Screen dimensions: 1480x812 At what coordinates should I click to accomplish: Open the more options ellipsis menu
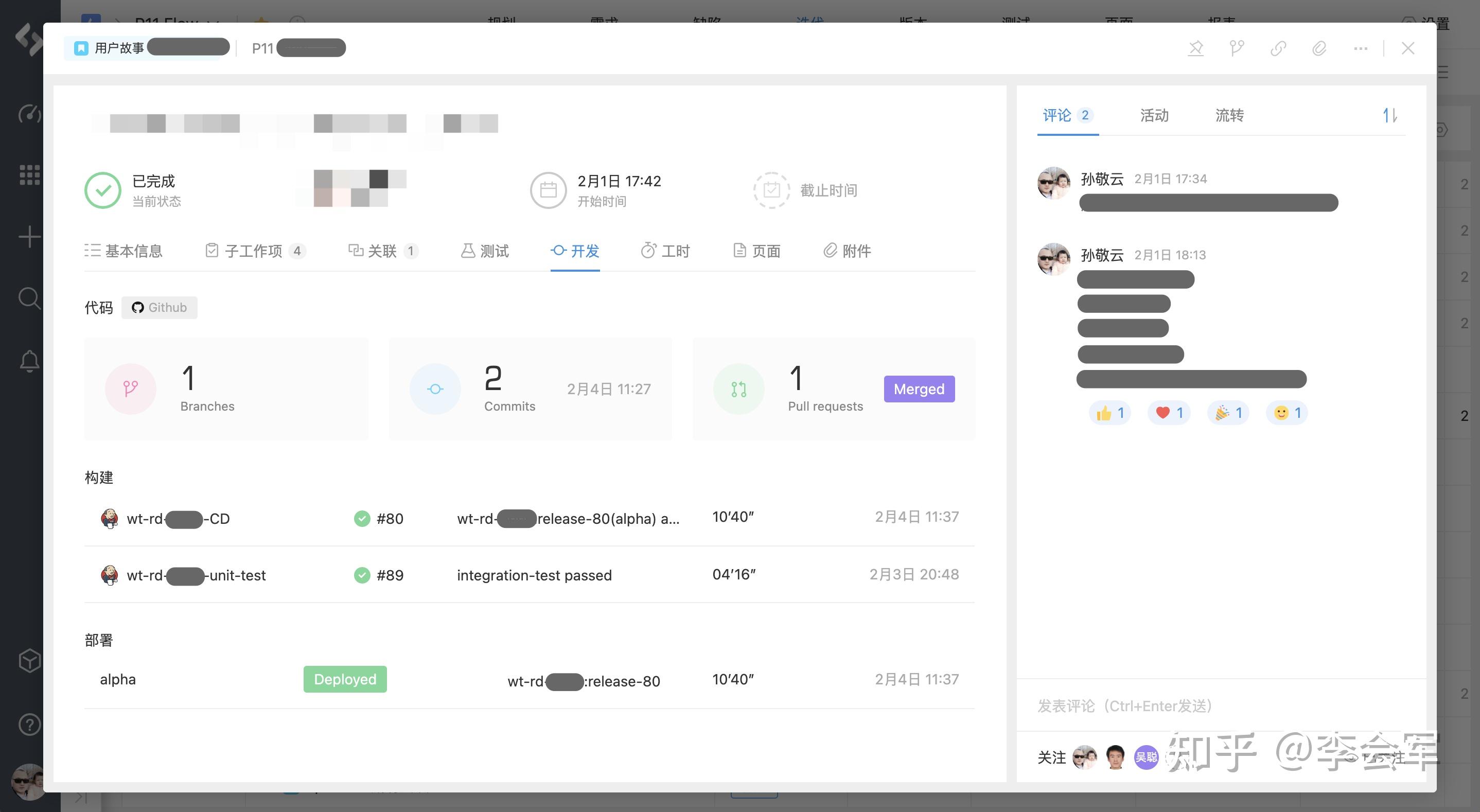(x=1361, y=48)
